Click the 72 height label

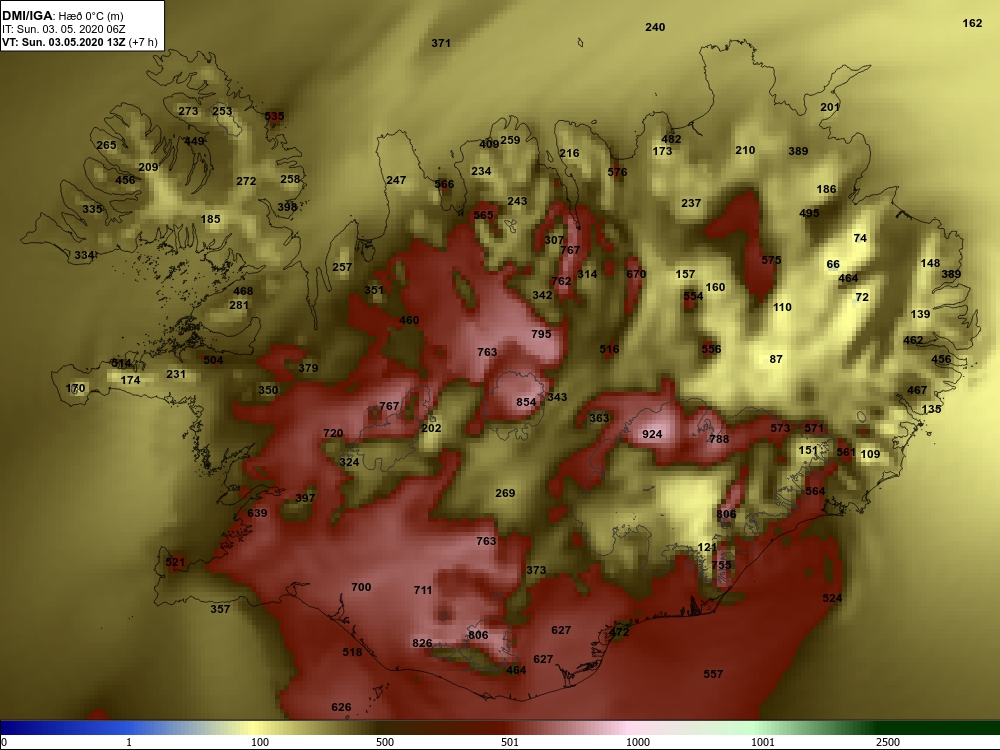tap(862, 297)
